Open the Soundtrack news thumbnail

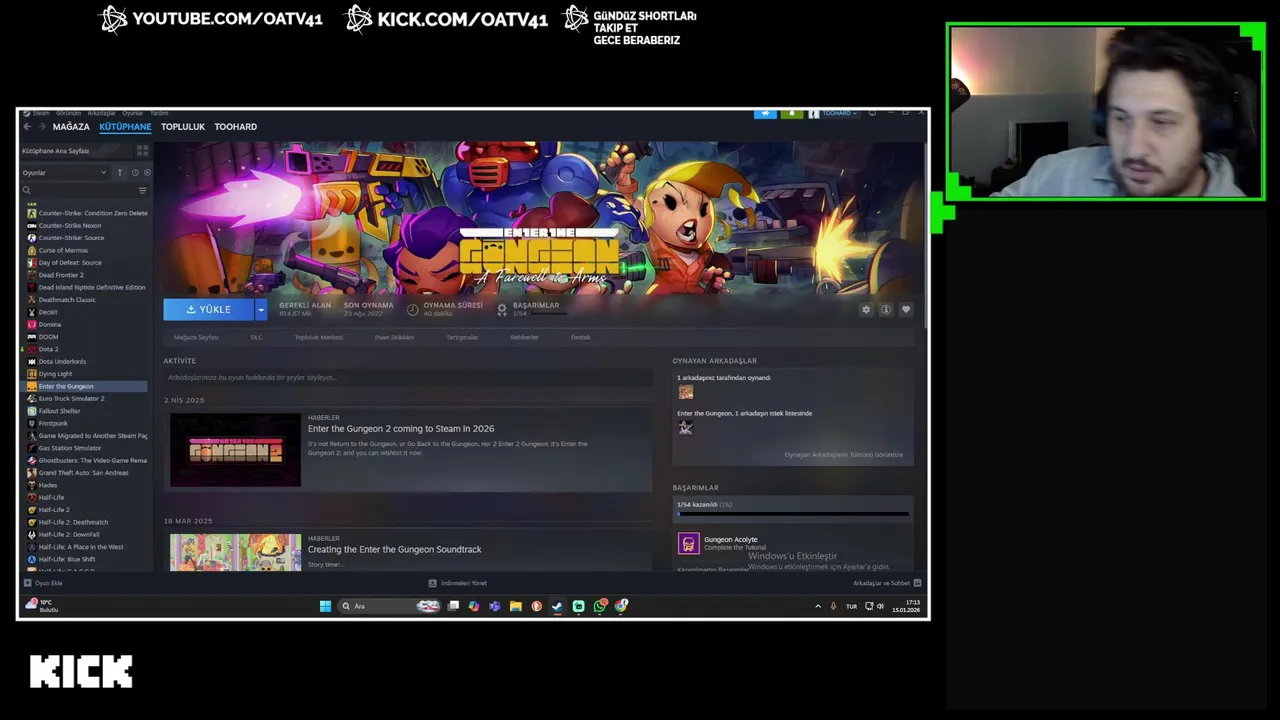[x=235, y=552]
